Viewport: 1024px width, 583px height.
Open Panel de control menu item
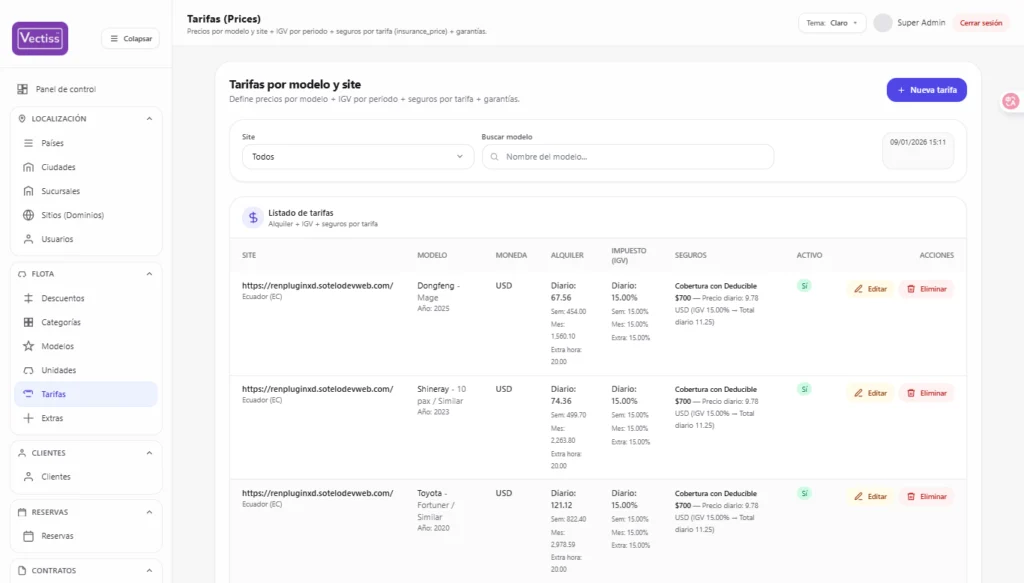pyautogui.click(x=65, y=89)
